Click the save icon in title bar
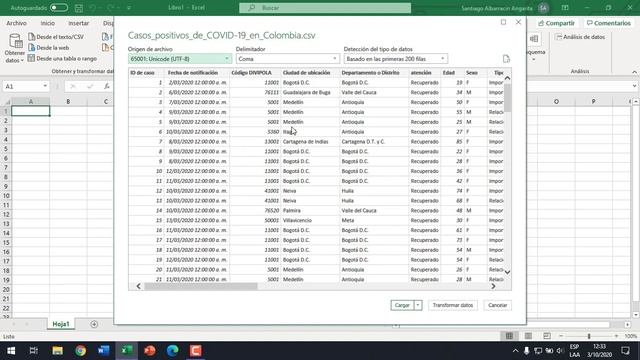 [79, 8]
